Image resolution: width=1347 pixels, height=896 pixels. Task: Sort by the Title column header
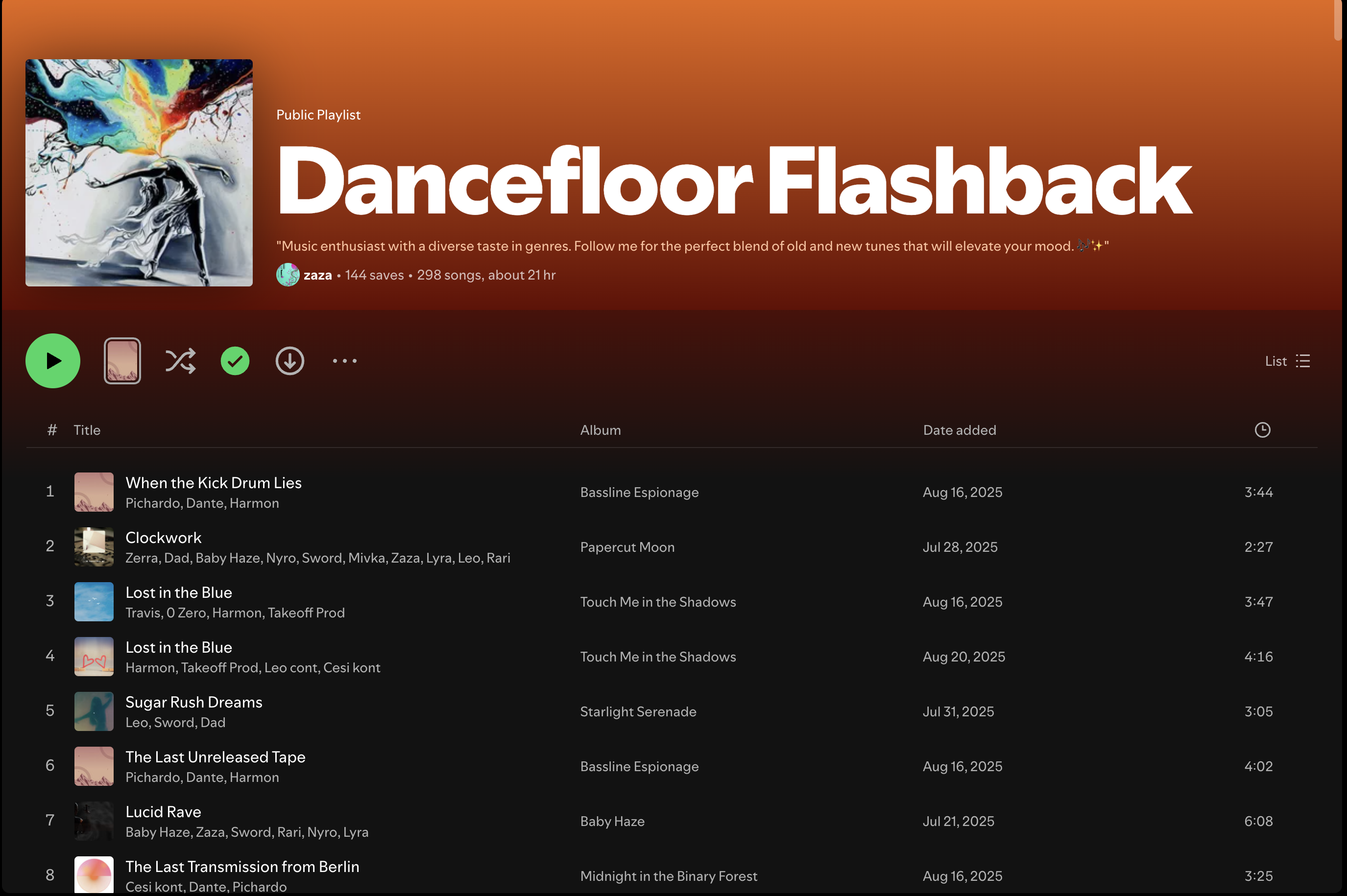coord(87,430)
